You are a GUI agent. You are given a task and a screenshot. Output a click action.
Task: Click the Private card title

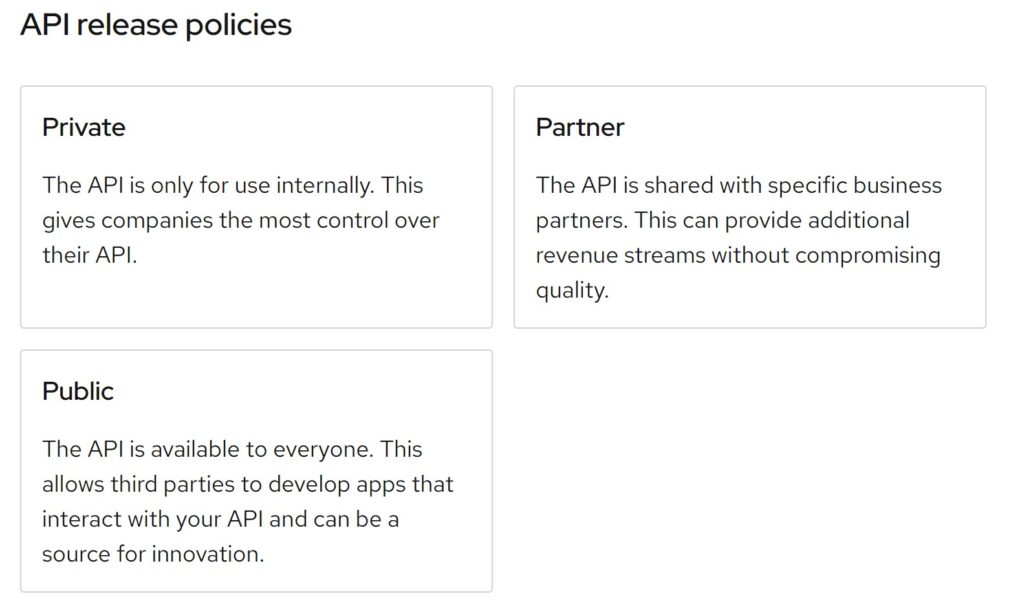[84, 127]
